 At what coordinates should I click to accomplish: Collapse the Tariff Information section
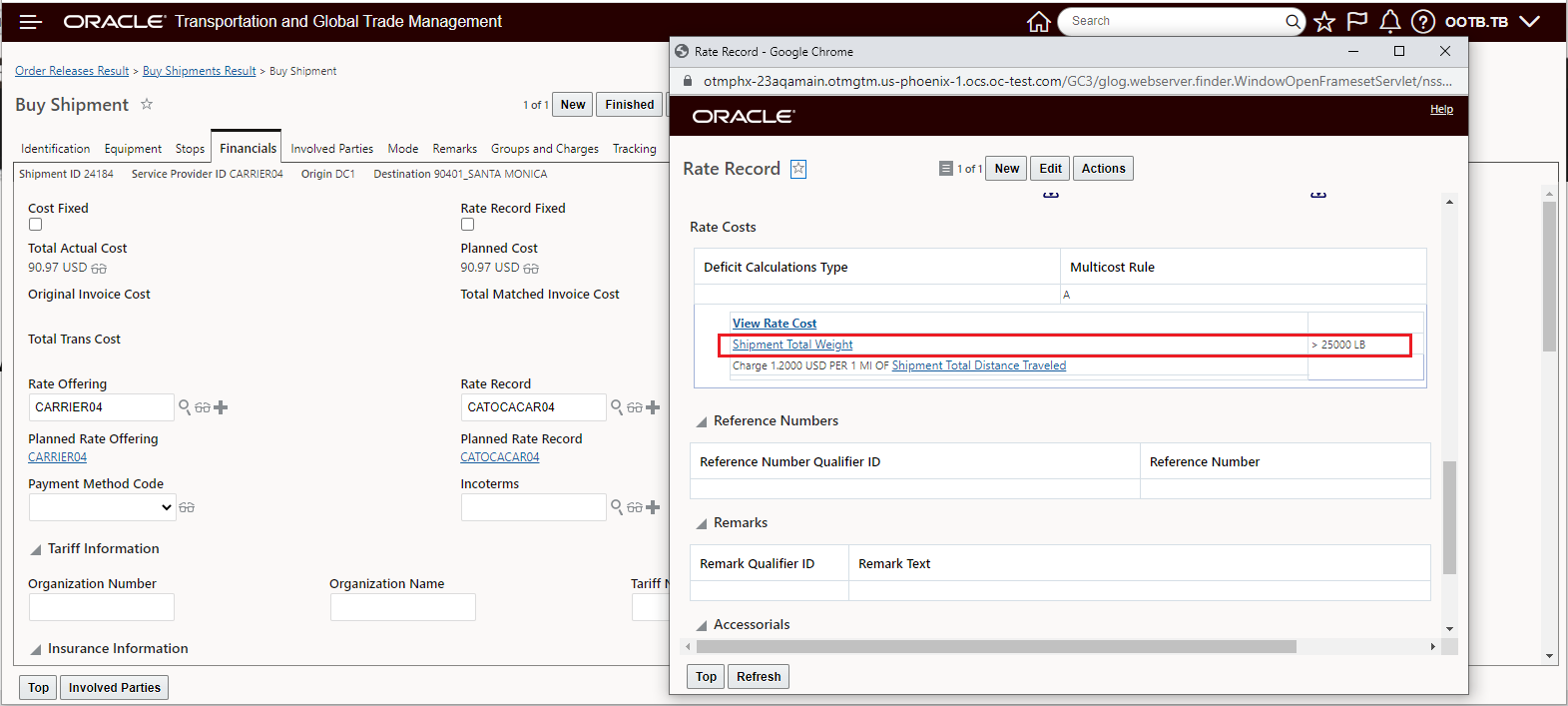pos(36,550)
